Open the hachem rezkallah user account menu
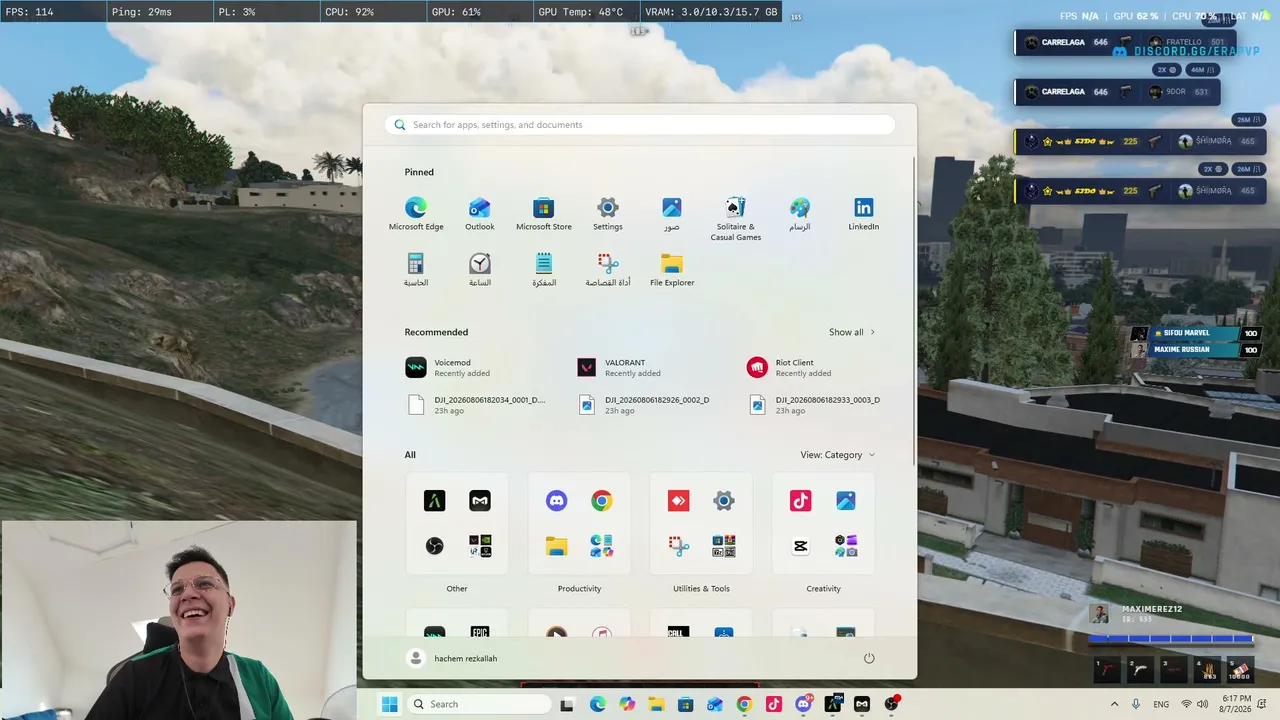This screenshot has width=1280, height=720. (453, 658)
